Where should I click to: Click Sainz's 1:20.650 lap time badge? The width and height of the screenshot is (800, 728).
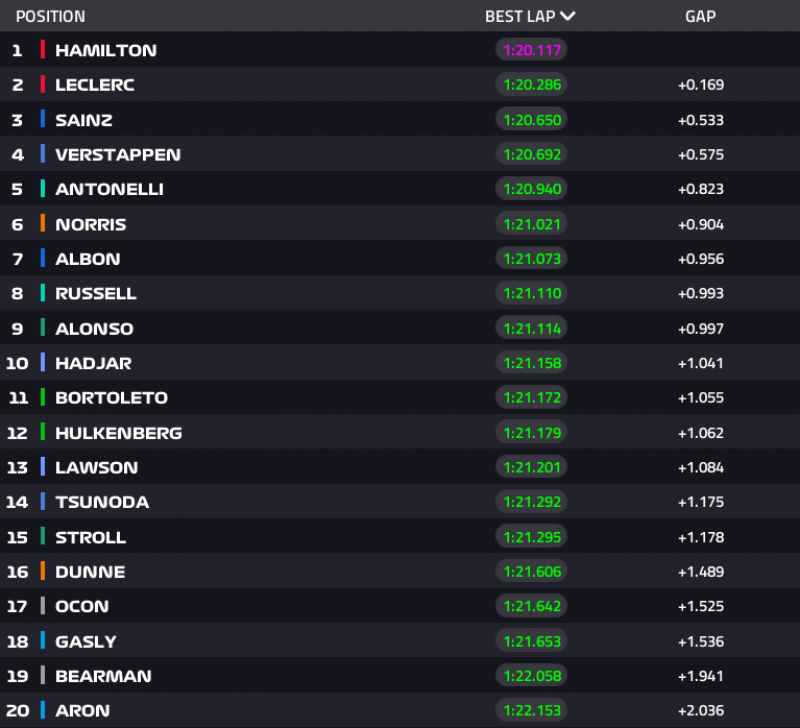tap(531, 120)
